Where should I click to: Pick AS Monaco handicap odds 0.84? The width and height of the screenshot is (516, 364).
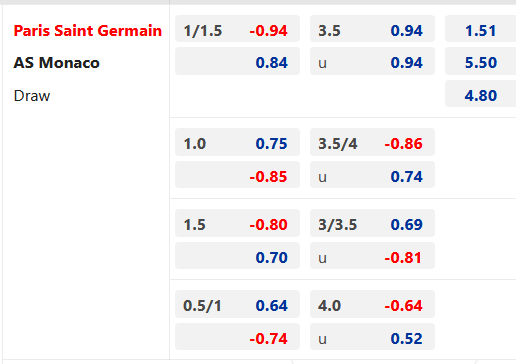coord(237,61)
